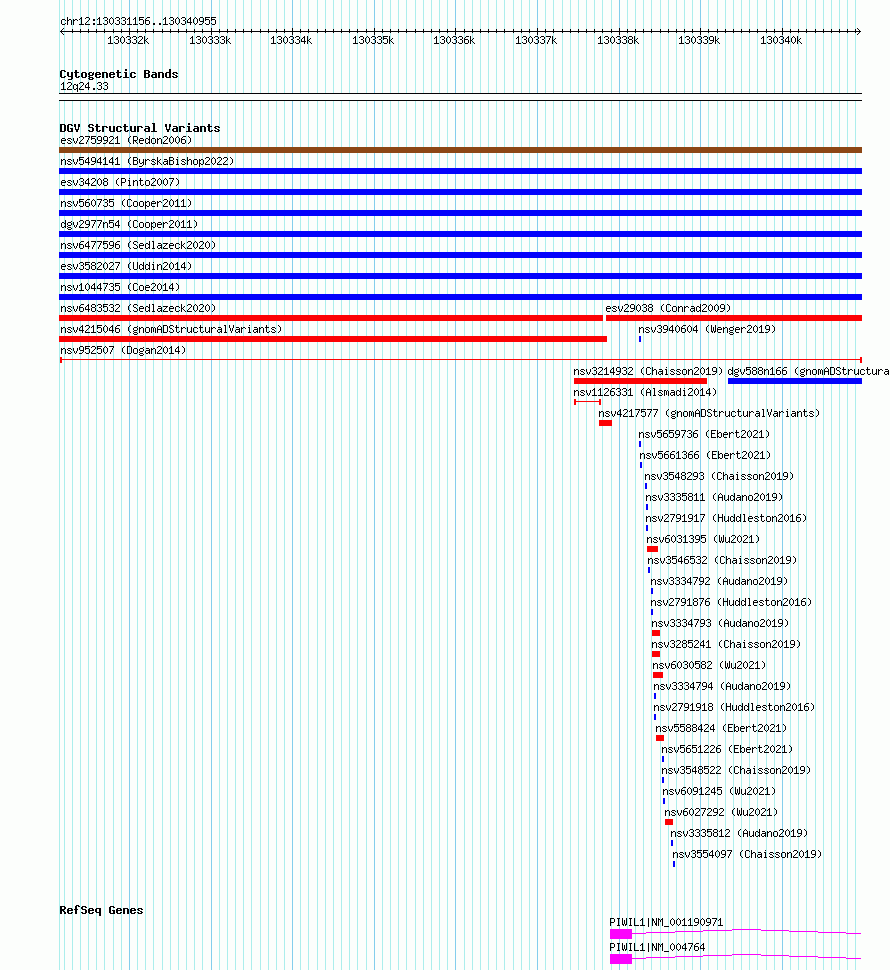Open dgv588n166 gnomAD variant label
Screen dimensions: 890x970
click(x=808, y=372)
